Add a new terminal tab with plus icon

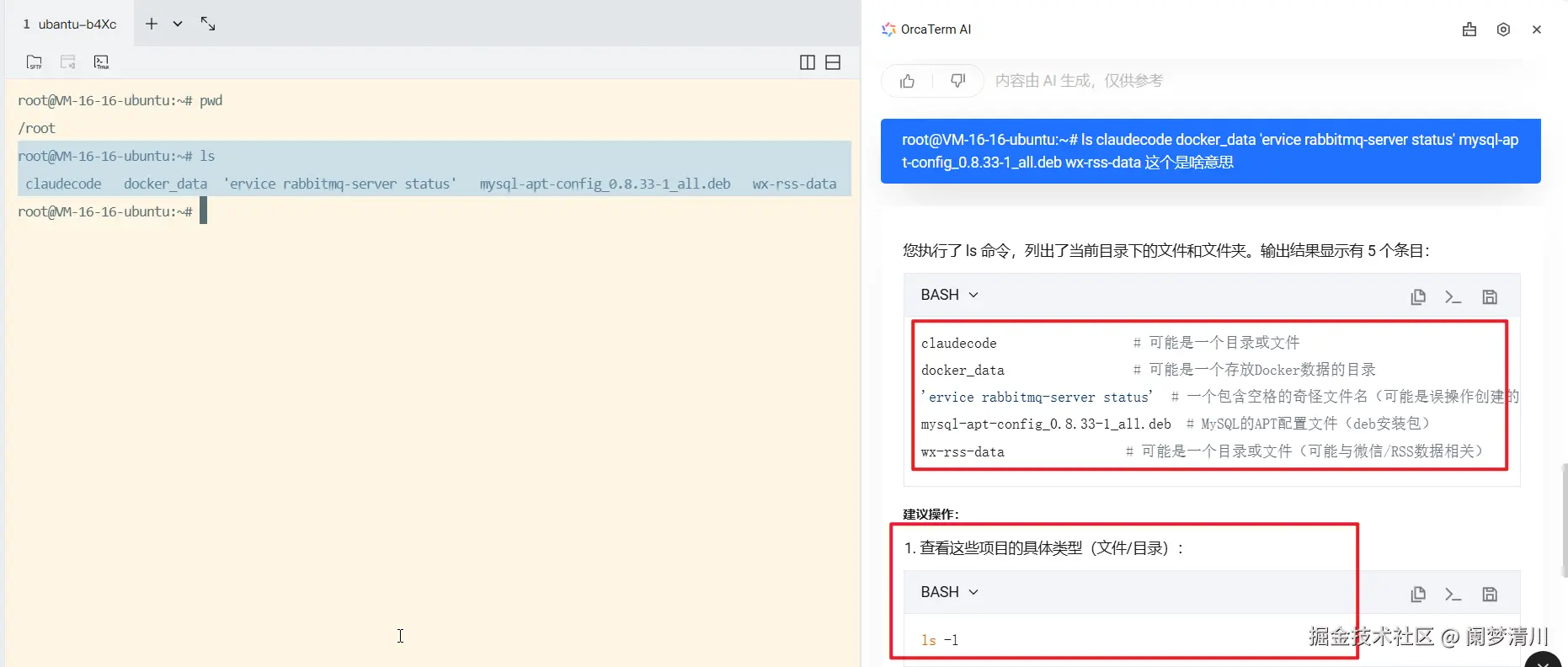152,24
